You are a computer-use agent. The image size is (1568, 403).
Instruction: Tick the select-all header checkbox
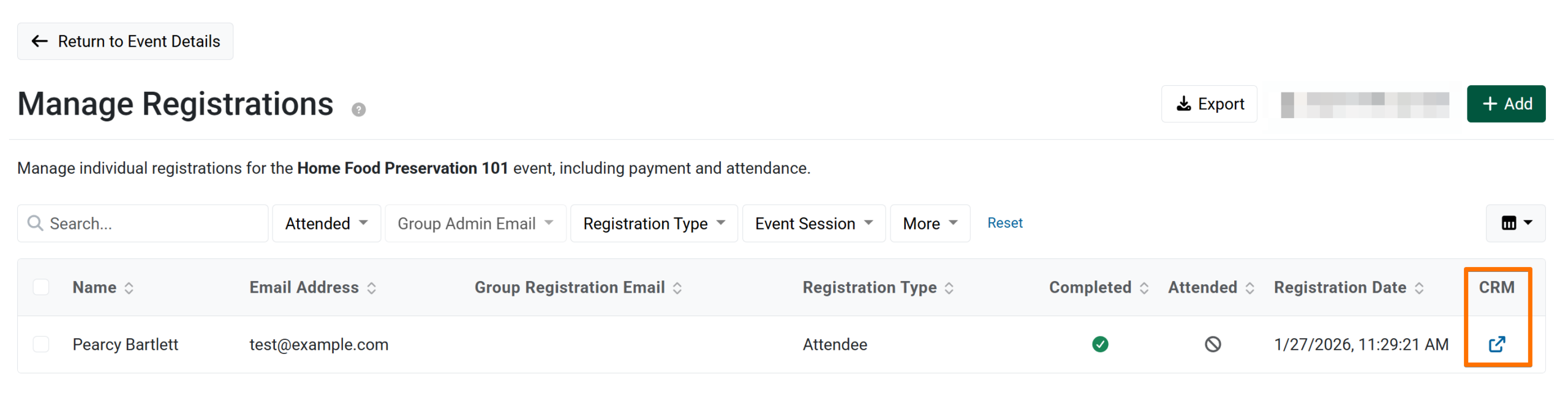(x=41, y=287)
